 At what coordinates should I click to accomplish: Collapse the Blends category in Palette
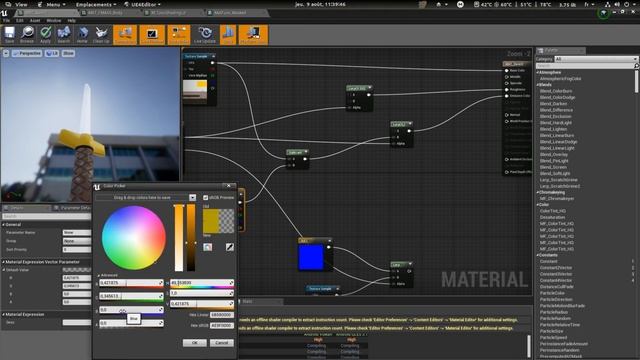pyautogui.click(x=538, y=84)
